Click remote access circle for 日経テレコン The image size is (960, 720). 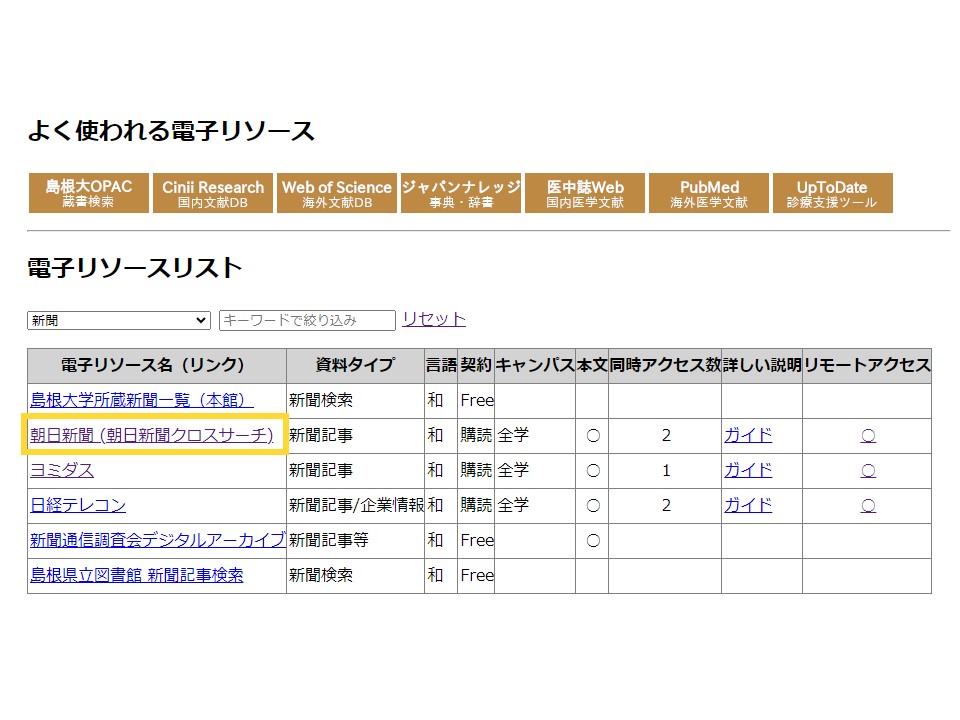tap(868, 505)
